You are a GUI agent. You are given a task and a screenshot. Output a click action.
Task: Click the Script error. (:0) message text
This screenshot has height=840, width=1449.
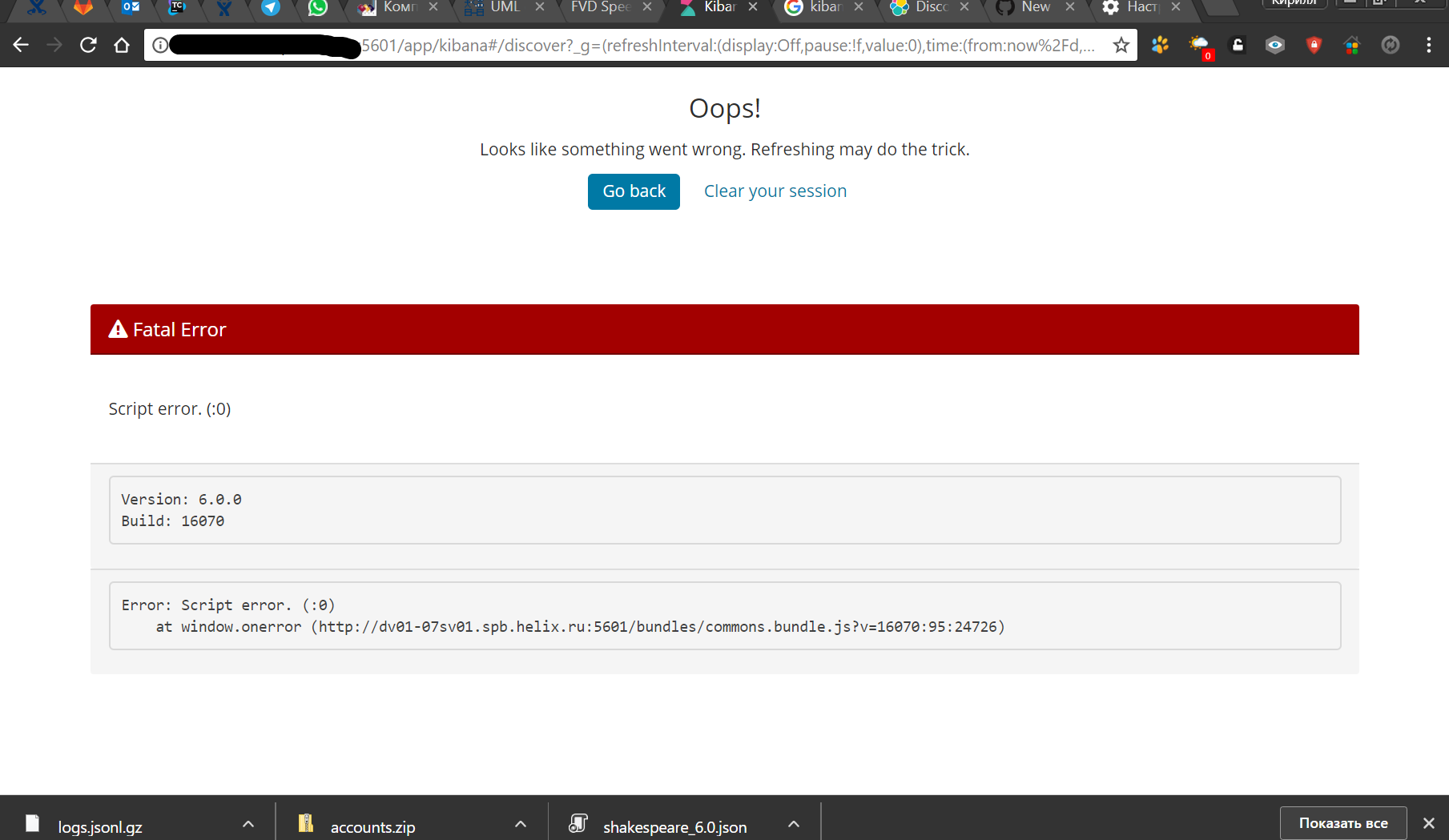170,409
